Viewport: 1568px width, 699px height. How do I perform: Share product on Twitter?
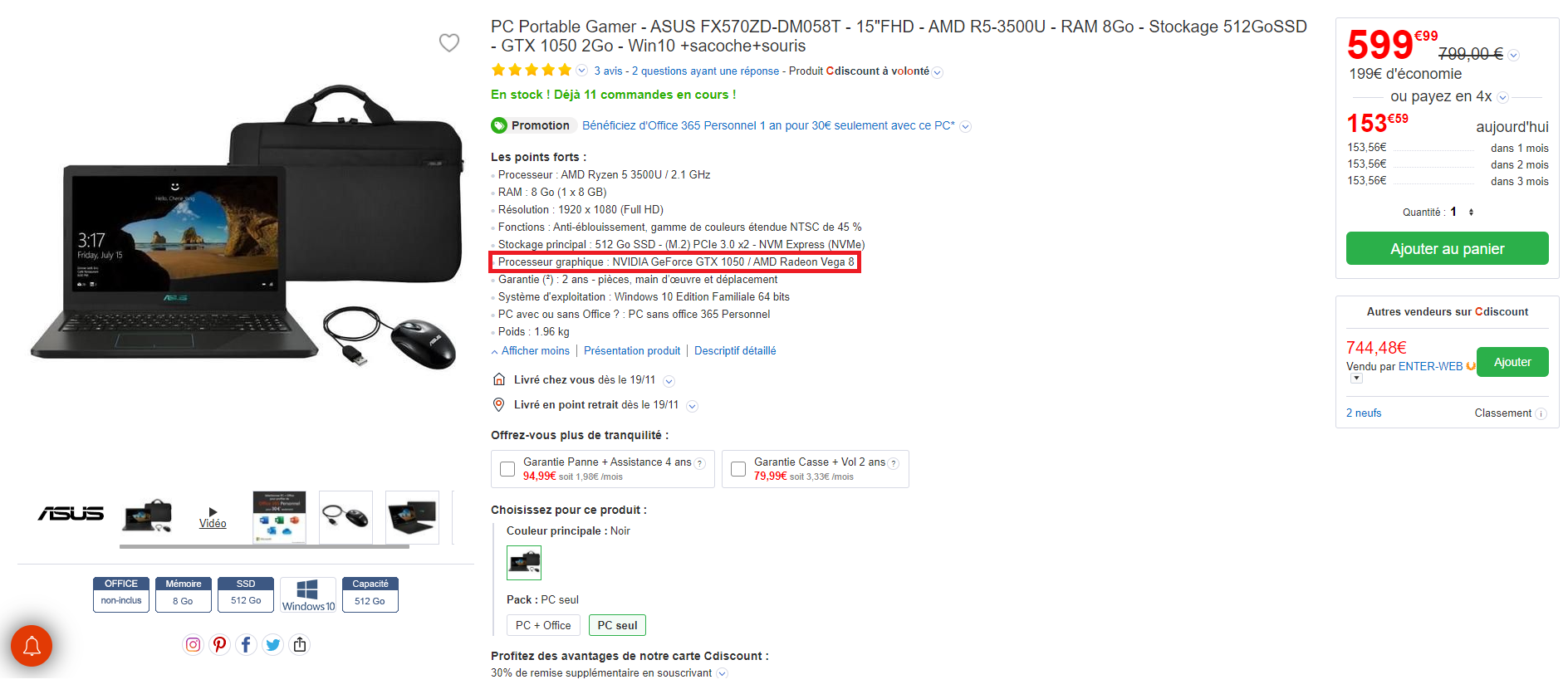(x=272, y=644)
